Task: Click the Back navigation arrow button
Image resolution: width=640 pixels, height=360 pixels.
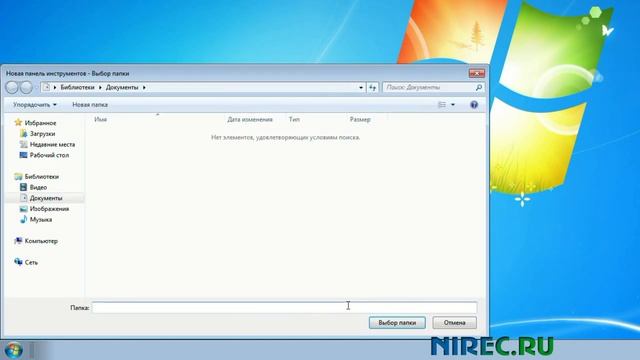Action: pyautogui.click(x=12, y=87)
